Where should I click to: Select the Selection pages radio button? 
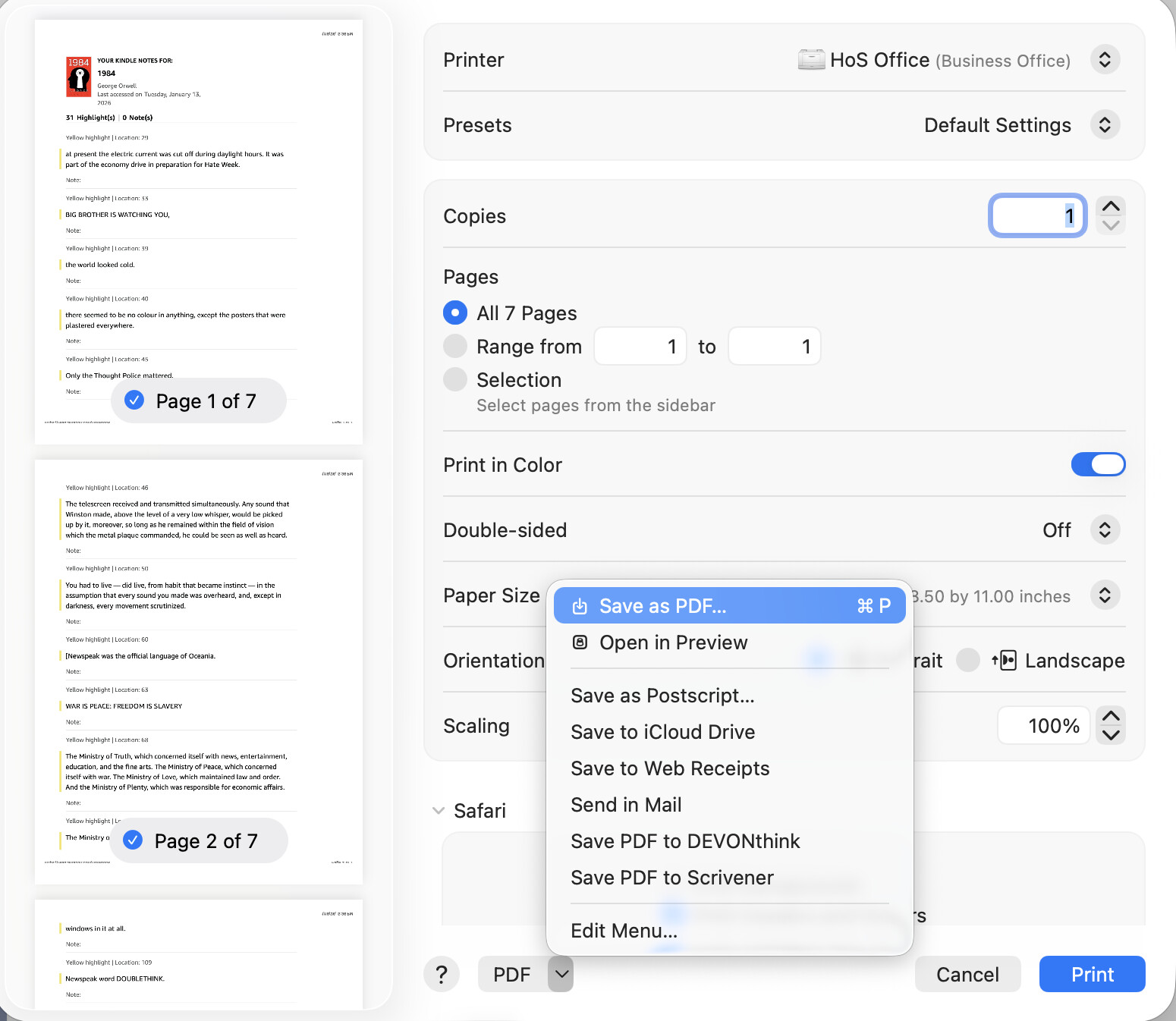pos(455,379)
